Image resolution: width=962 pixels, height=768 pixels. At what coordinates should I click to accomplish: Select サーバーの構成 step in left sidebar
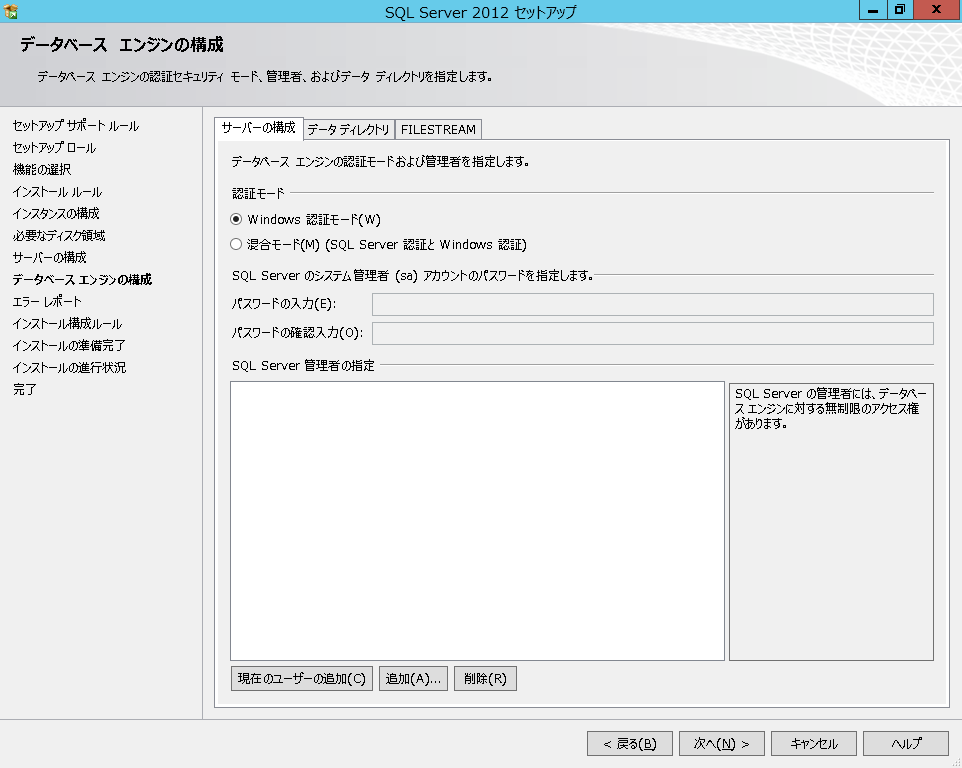pos(50,258)
